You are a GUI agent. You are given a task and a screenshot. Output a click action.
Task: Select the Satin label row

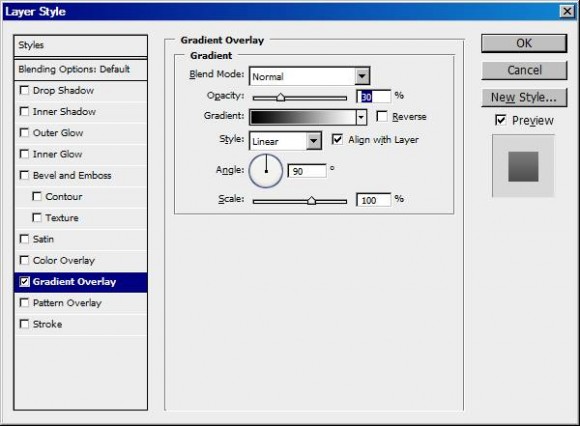(x=81, y=239)
